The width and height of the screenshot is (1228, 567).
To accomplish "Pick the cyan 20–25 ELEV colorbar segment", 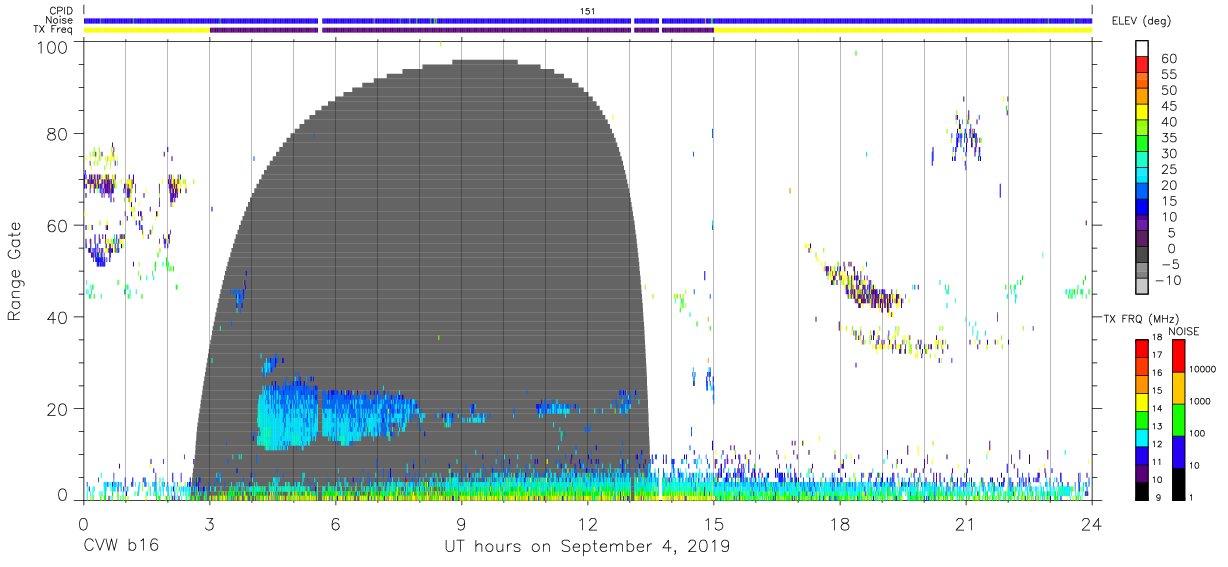I will (x=1142, y=177).
